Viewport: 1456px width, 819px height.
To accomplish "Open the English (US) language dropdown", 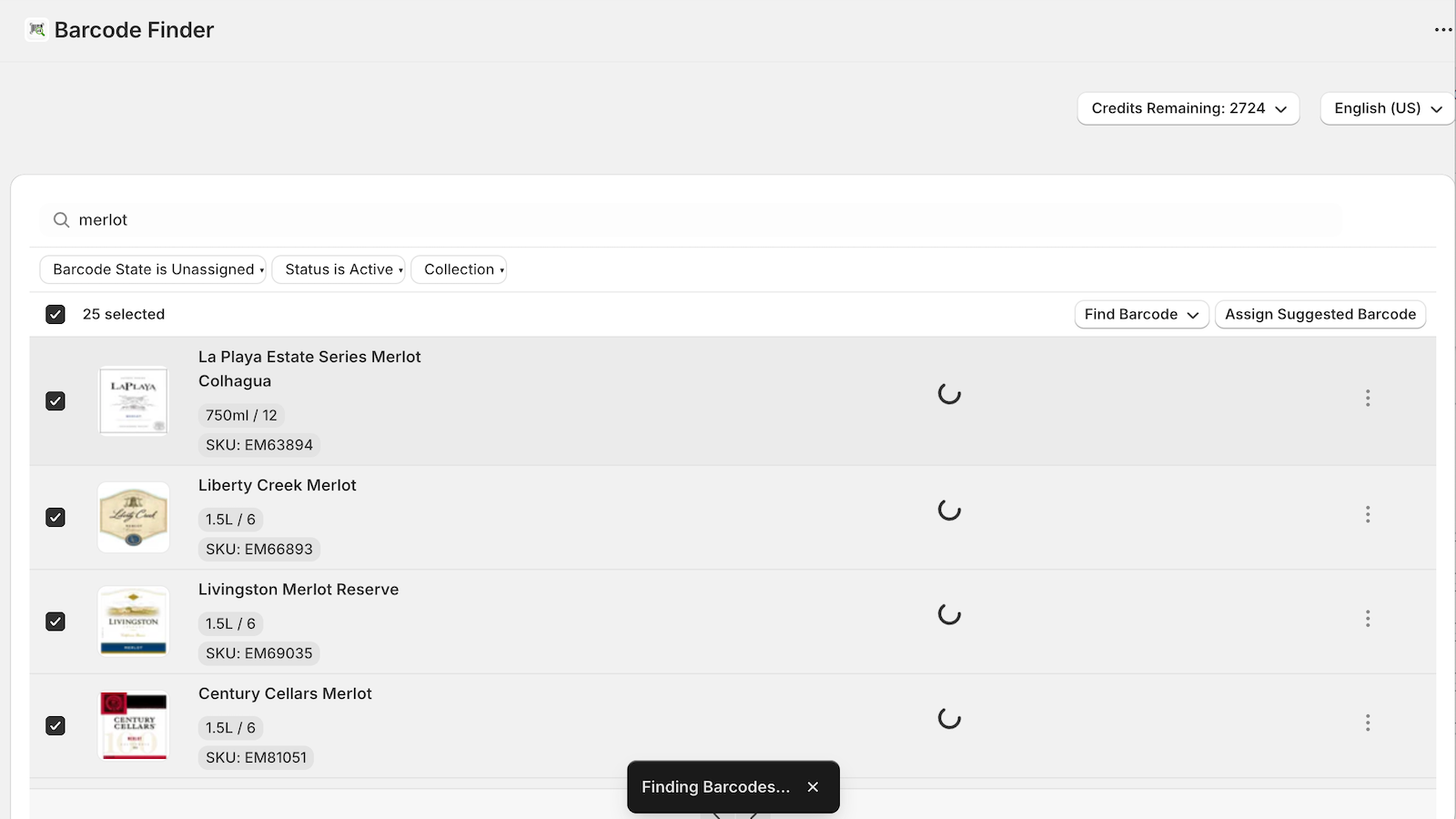I will [x=1388, y=108].
